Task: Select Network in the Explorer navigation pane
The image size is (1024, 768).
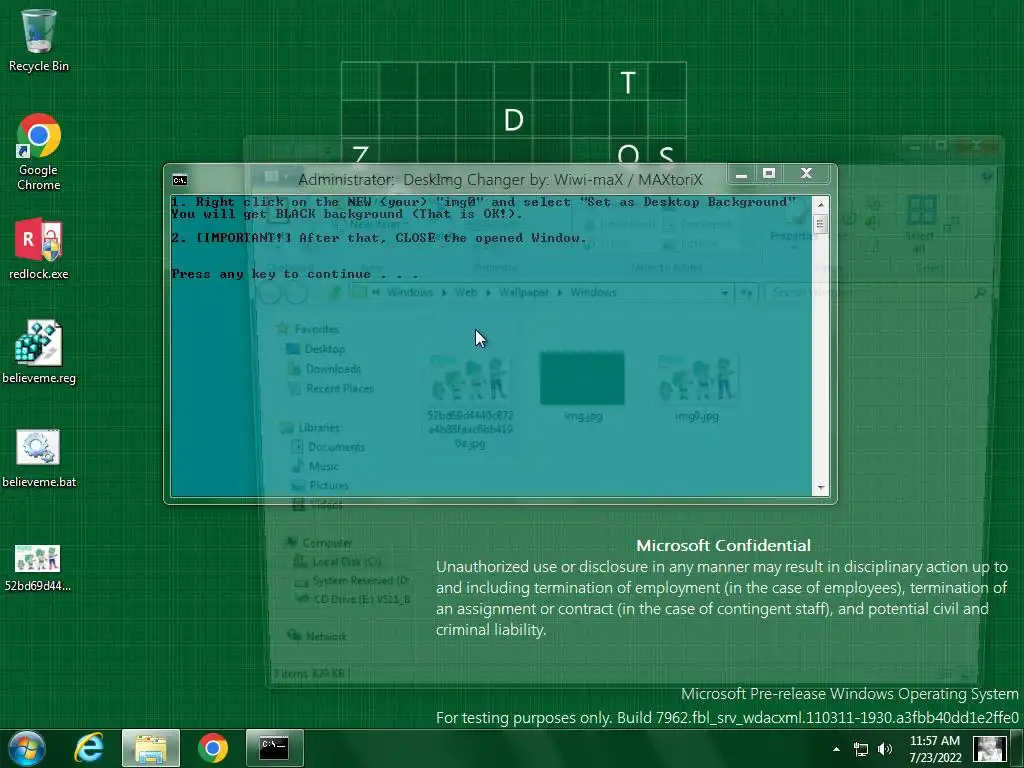Action: (x=317, y=636)
